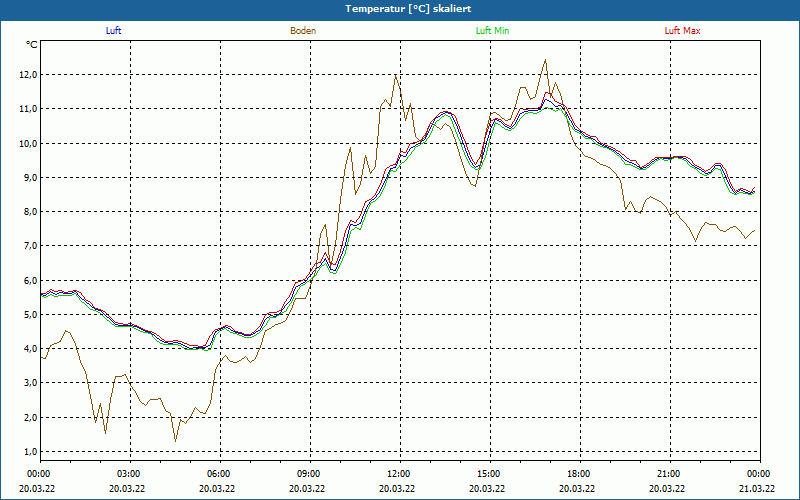Click the '°C' axis unit label
This screenshot has width=800, height=500.
pyautogui.click(x=32, y=45)
